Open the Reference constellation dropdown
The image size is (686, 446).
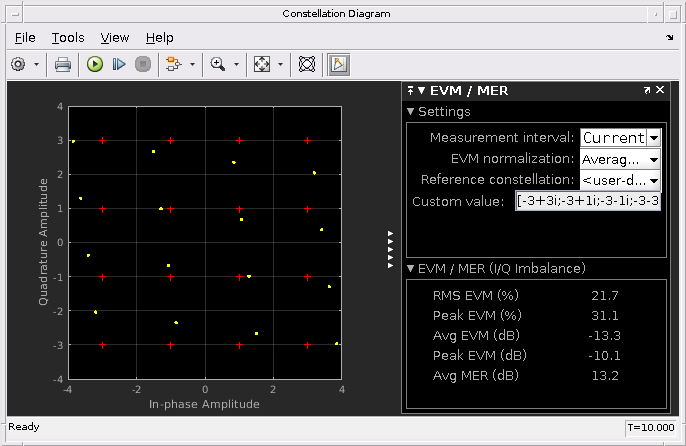[x=653, y=180]
